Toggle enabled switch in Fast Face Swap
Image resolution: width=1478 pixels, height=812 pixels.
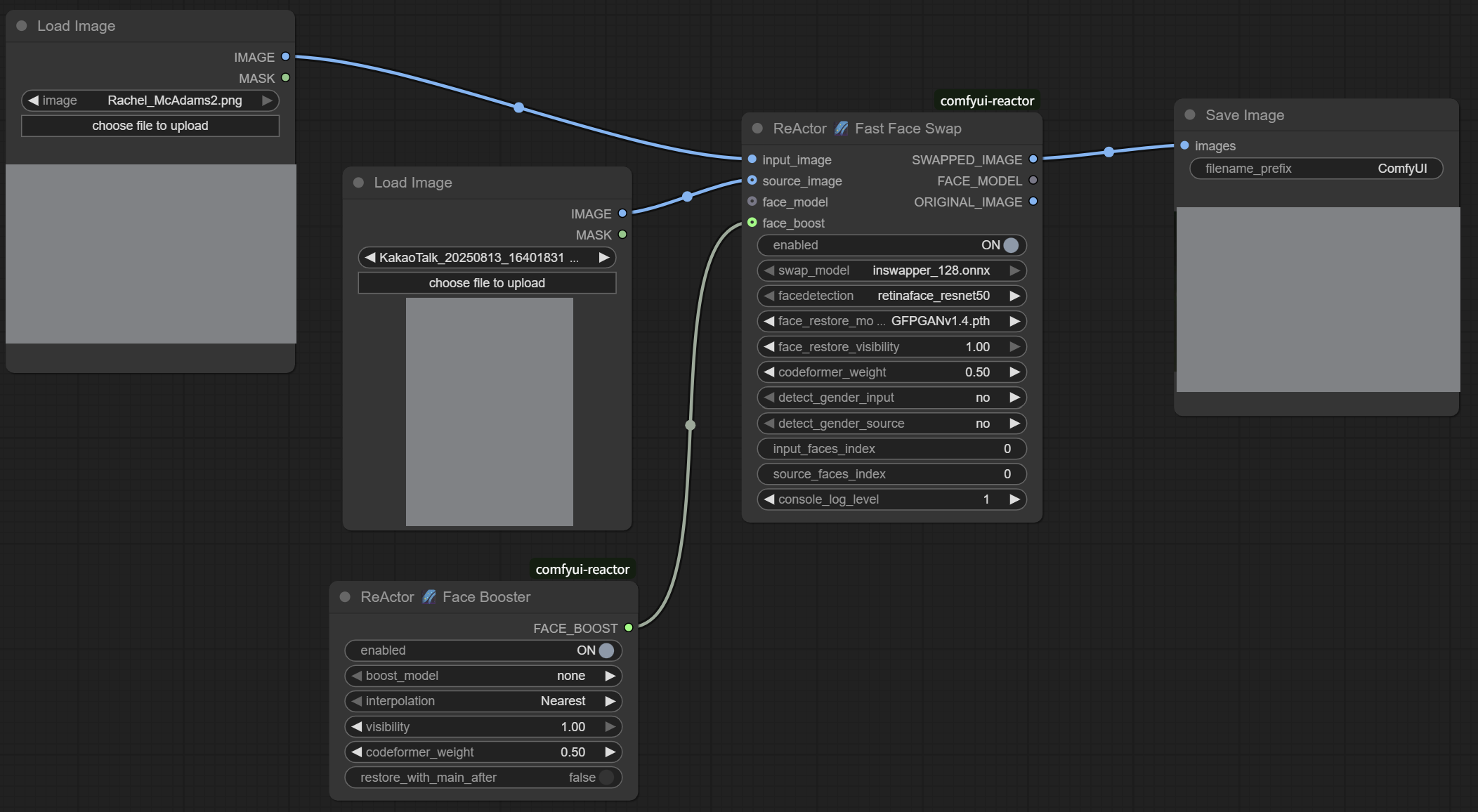click(1010, 245)
